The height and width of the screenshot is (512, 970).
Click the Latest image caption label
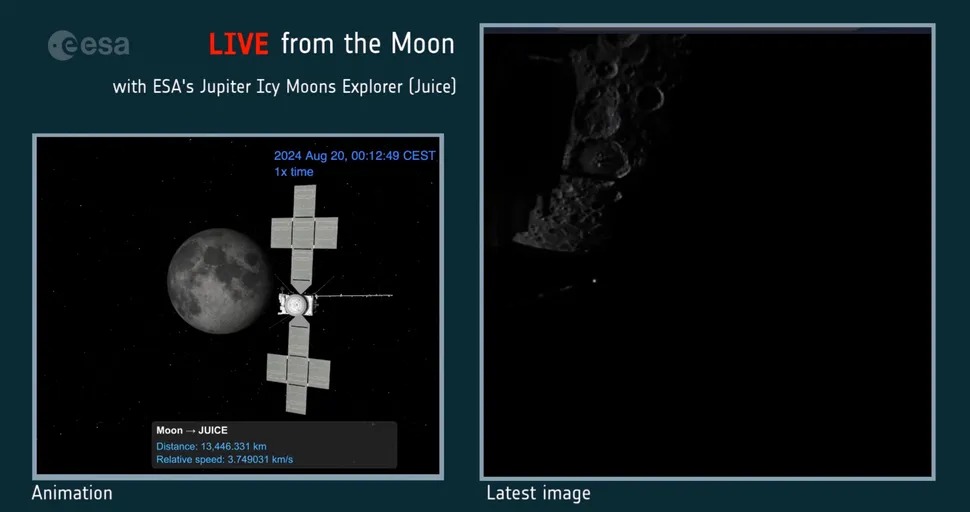[x=538, y=493]
